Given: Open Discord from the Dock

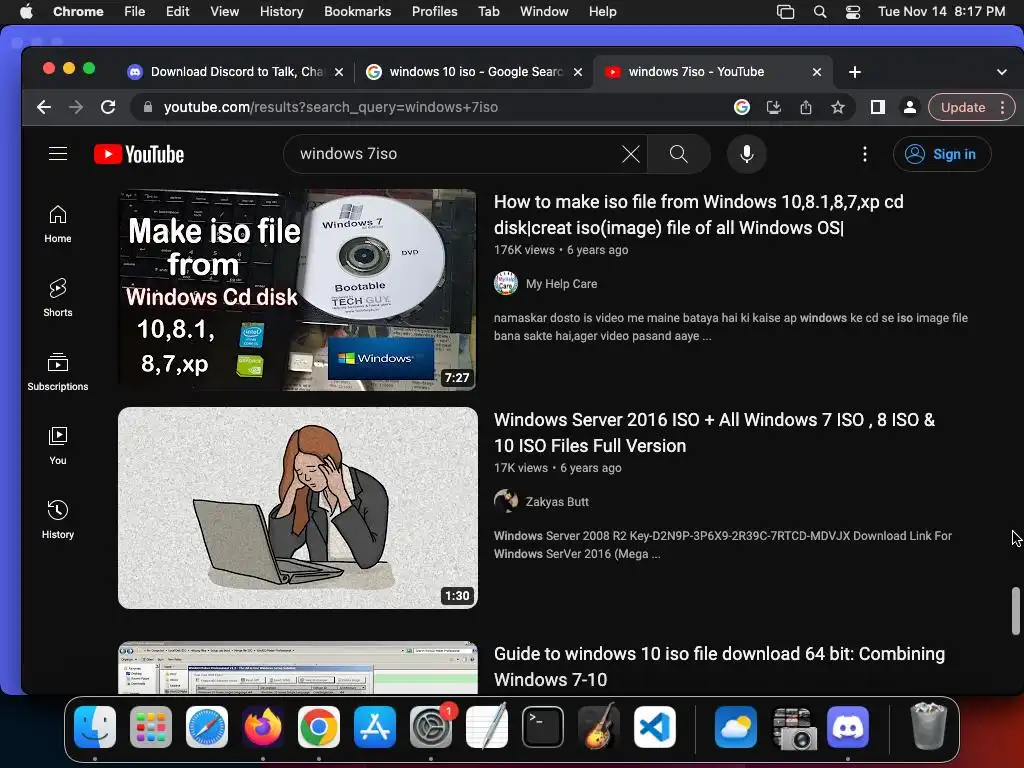Looking at the screenshot, I should (x=848, y=727).
